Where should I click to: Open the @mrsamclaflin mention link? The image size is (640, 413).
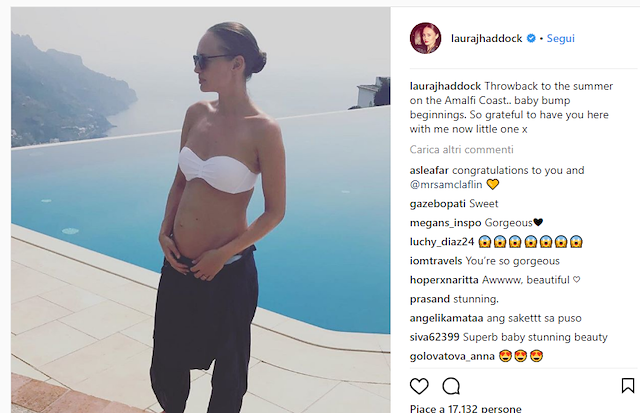[446, 184]
